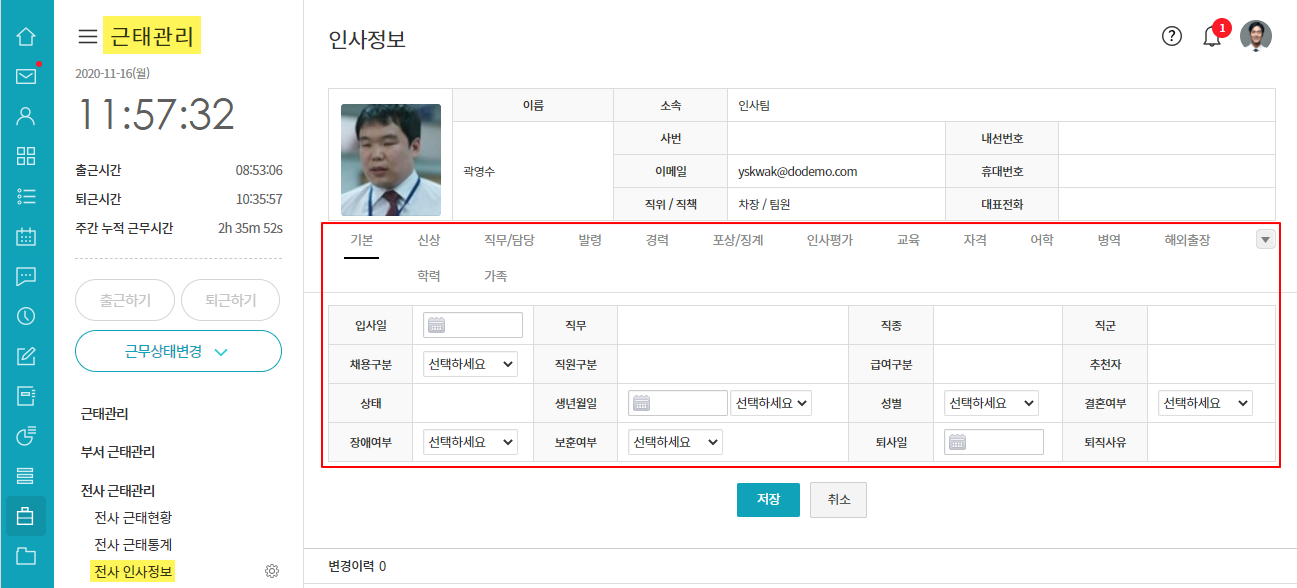1297x588 pixels.
Task: Toggle the hamburger menu next to 근태관리
Action: tap(88, 38)
